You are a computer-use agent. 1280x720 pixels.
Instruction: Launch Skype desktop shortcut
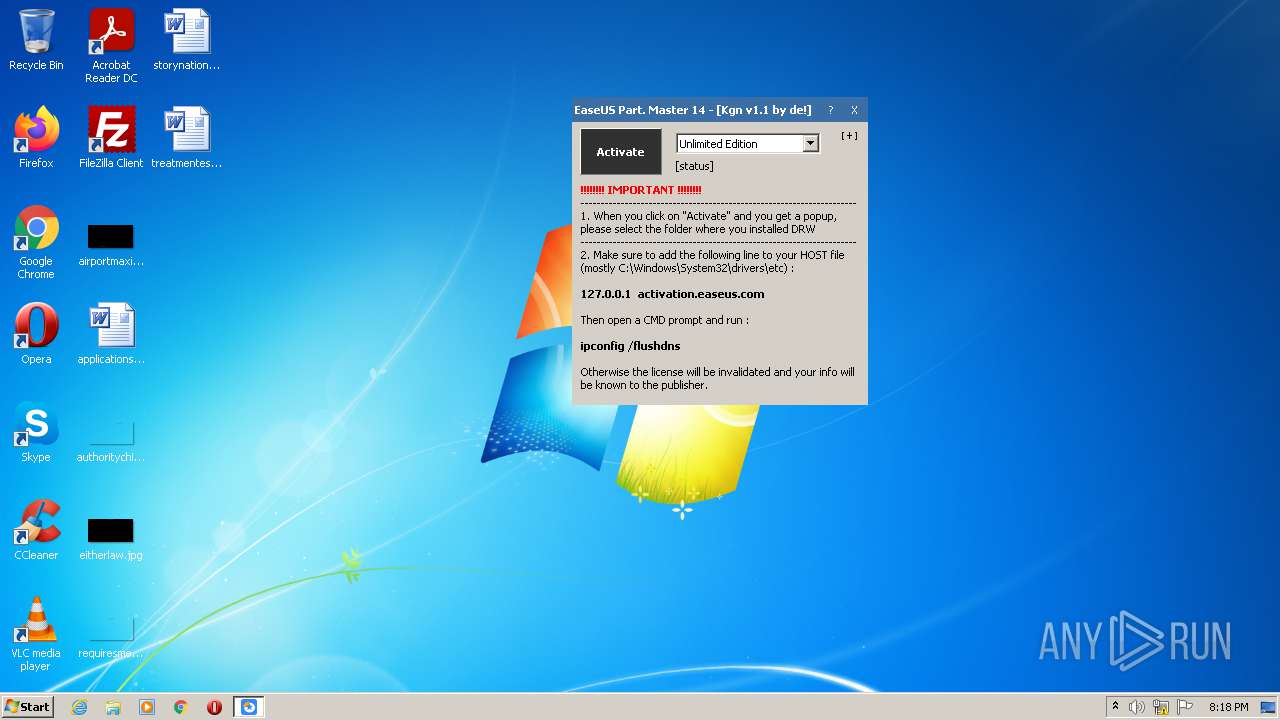click(36, 432)
